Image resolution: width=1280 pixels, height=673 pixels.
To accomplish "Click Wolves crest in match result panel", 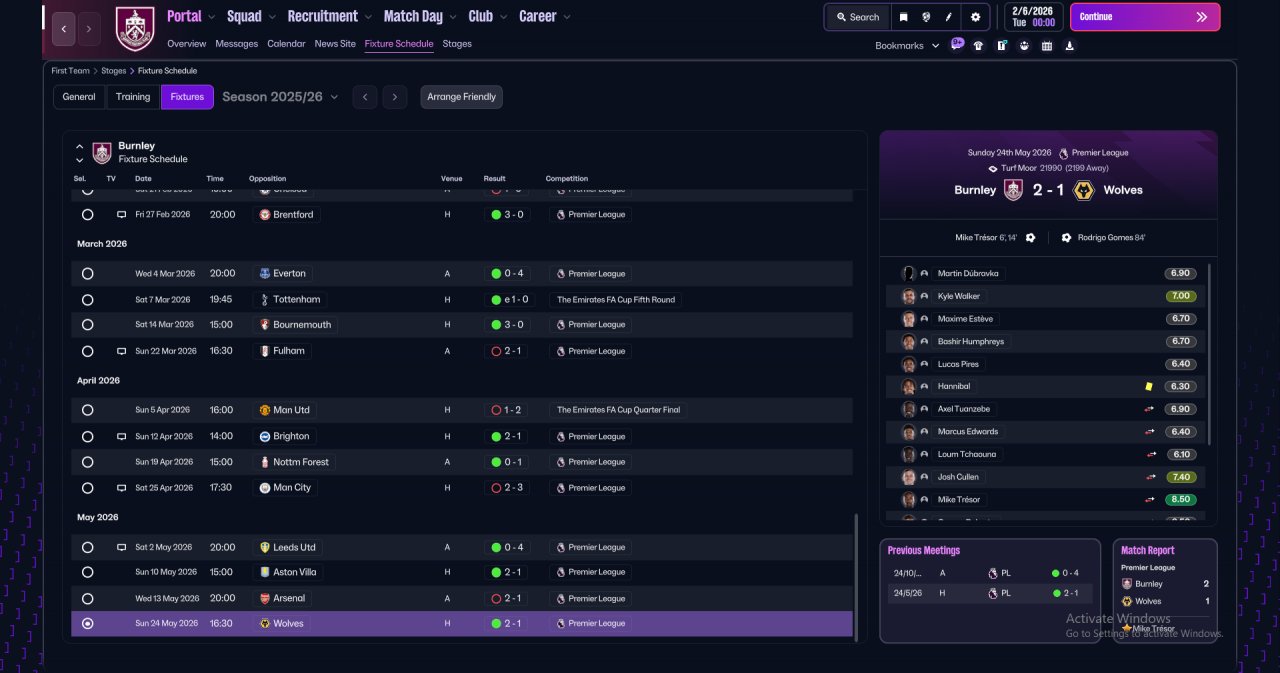I will tap(1083, 190).
